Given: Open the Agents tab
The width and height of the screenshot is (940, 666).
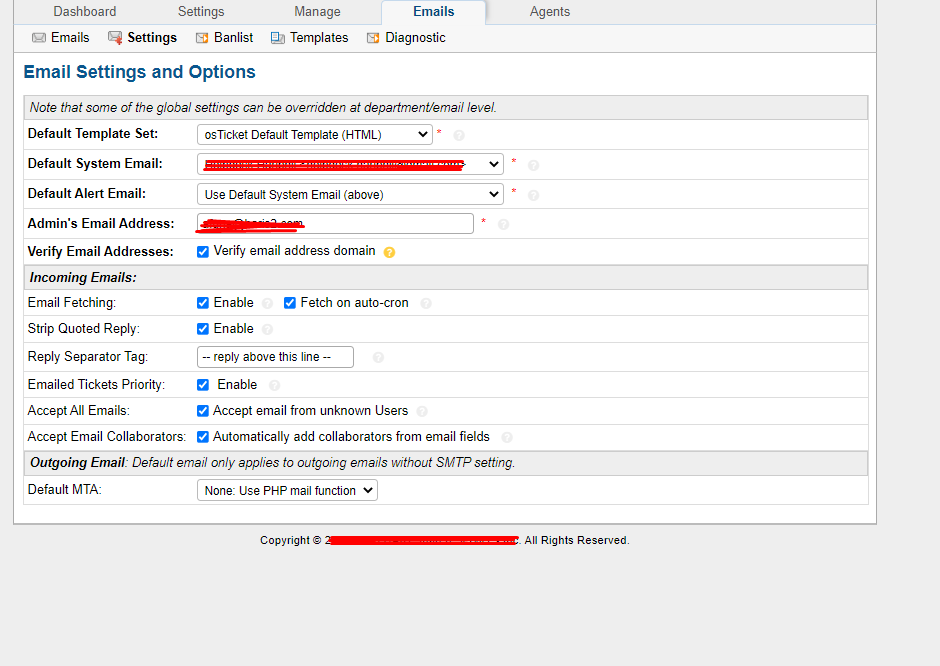Looking at the screenshot, I should 550,12.
